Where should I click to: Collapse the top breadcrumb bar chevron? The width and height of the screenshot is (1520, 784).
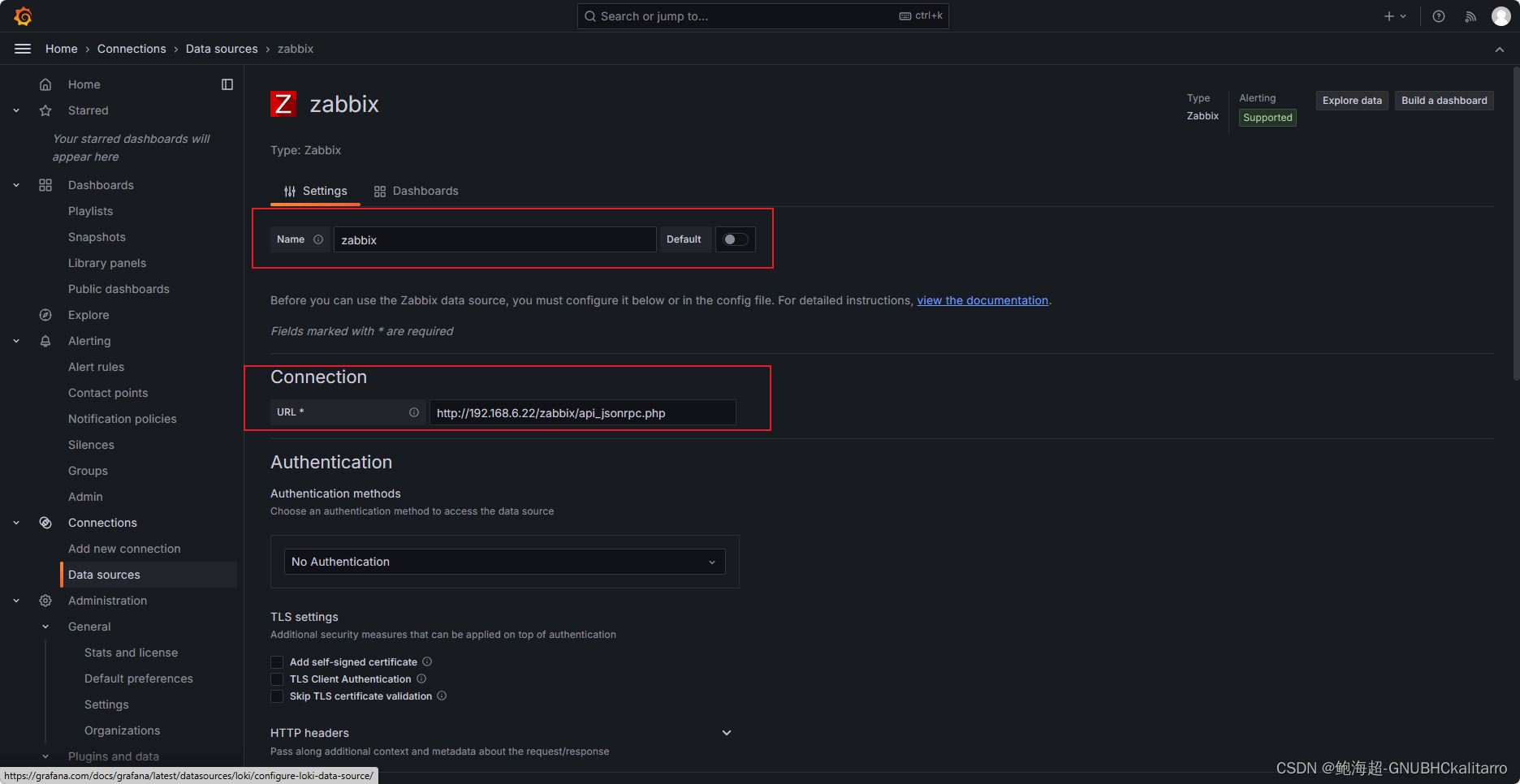[1500, 50]
